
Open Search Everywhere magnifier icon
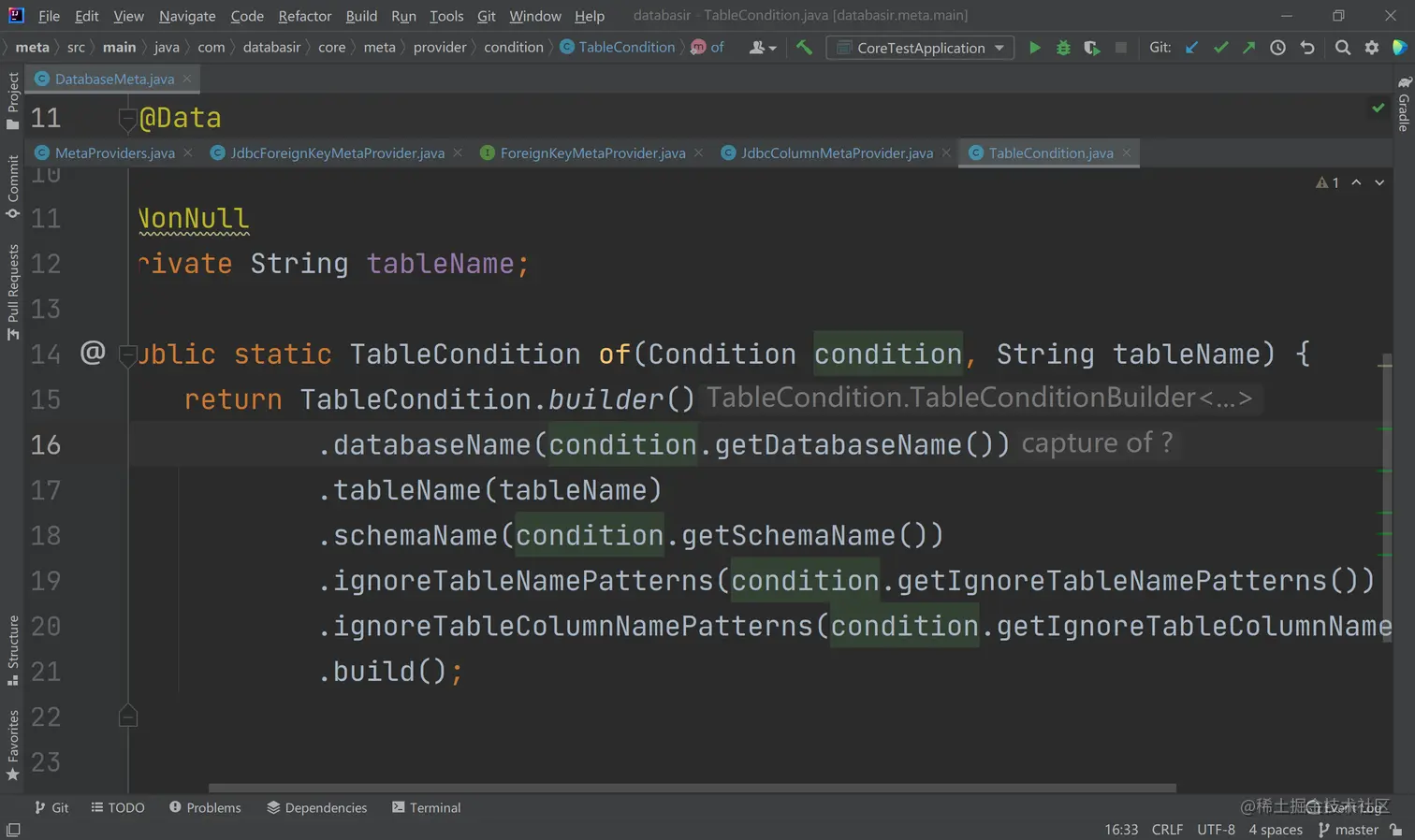1343,48
